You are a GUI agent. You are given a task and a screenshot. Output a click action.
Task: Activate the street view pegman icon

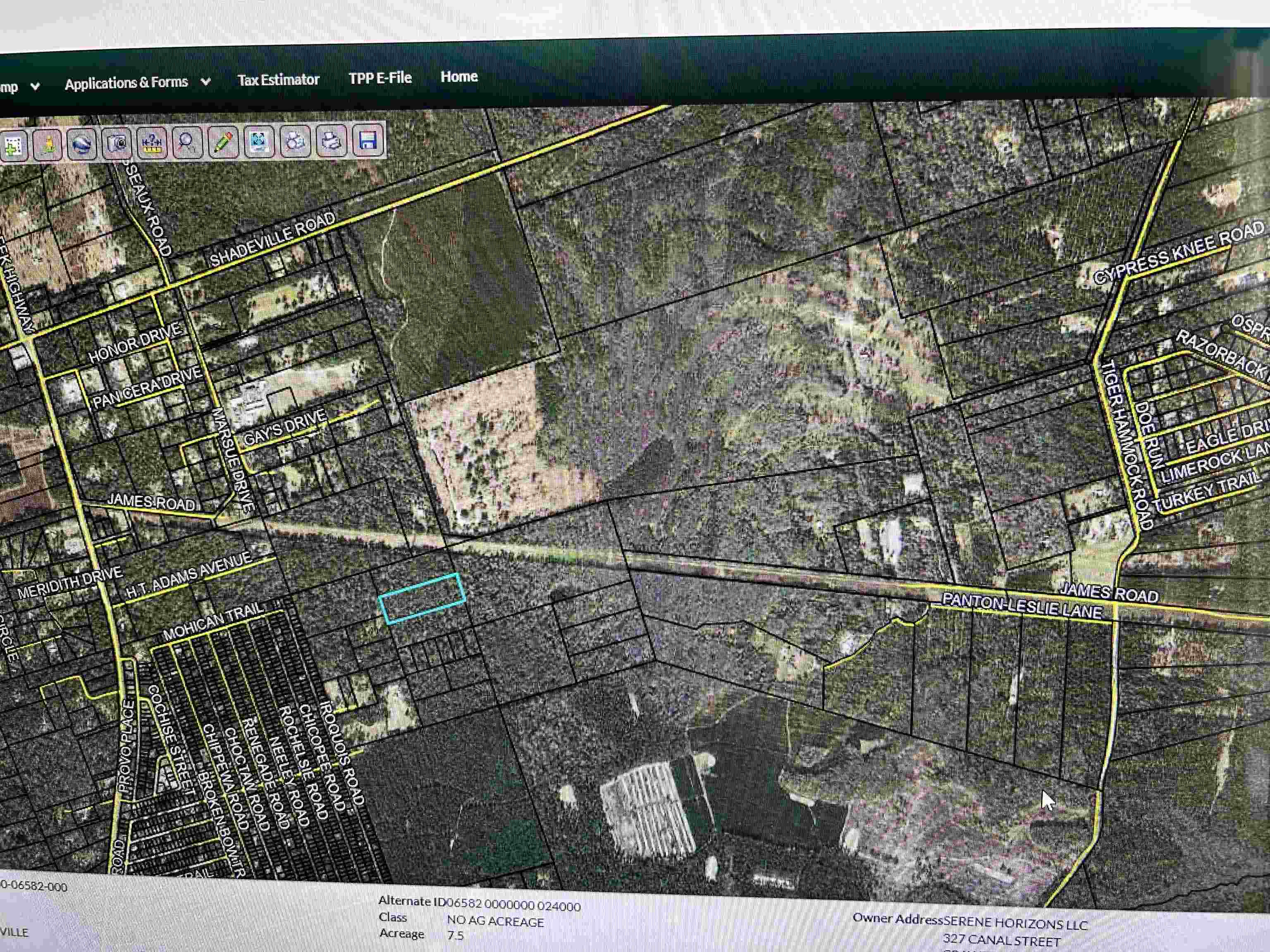pyautogui.click(x=48, y=144)
